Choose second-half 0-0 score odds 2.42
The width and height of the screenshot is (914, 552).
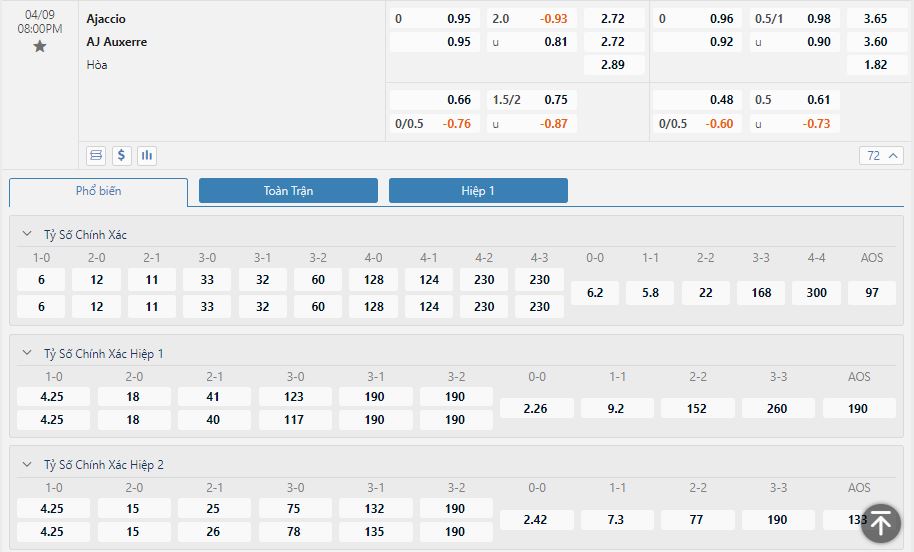(x=536, y=519)
